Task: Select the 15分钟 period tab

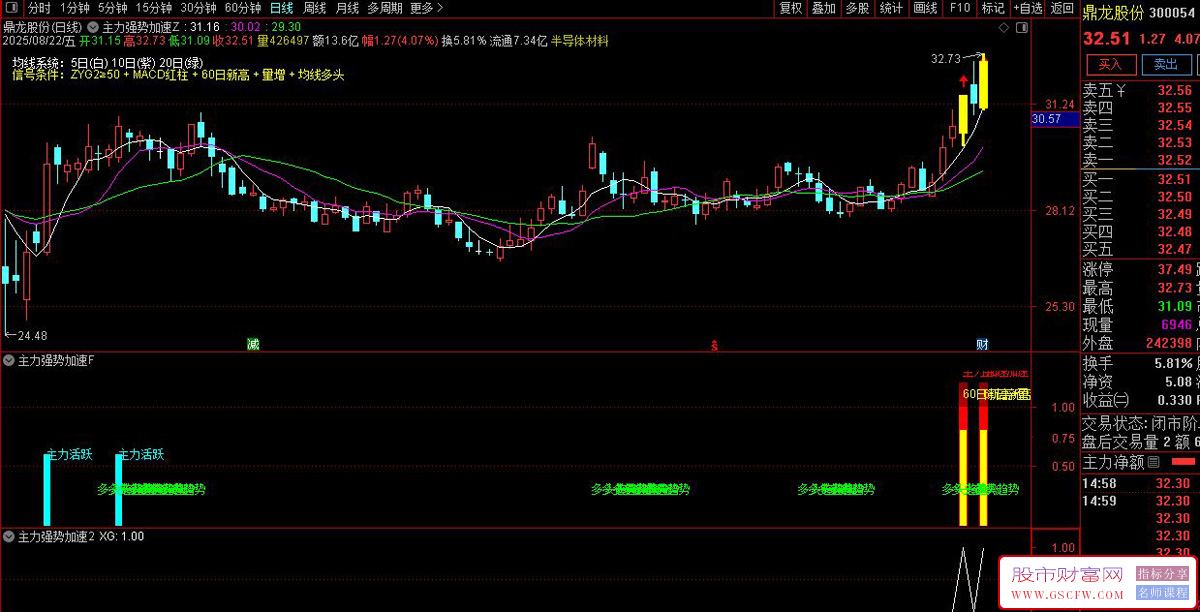Action: [x=153, y=8]
